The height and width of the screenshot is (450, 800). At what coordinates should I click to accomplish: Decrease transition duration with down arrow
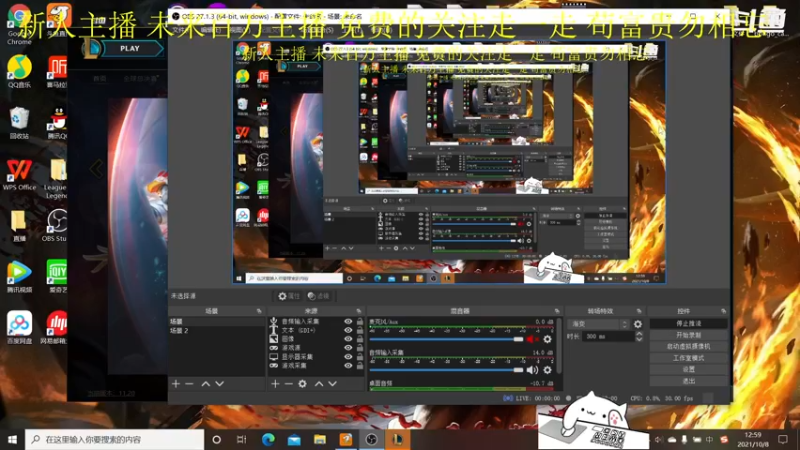tap(639, 339)
